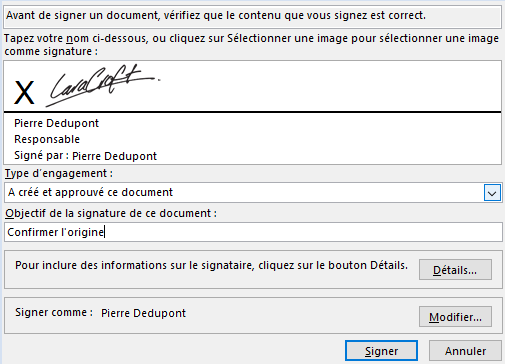Image resolution: width=505 pixels, height=364 pixels.
Task: Click the handwritten signature image
Action: click(x=103, y=85)
